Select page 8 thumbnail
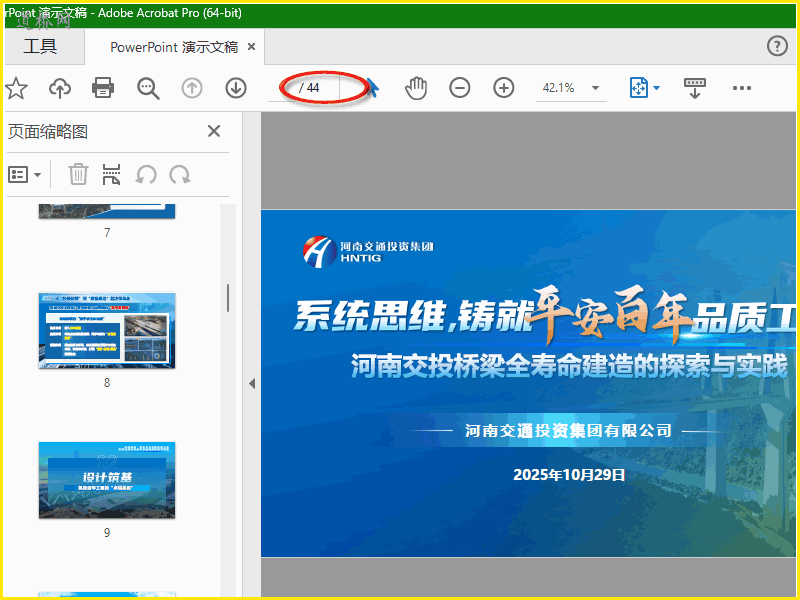 pos(107,331)
